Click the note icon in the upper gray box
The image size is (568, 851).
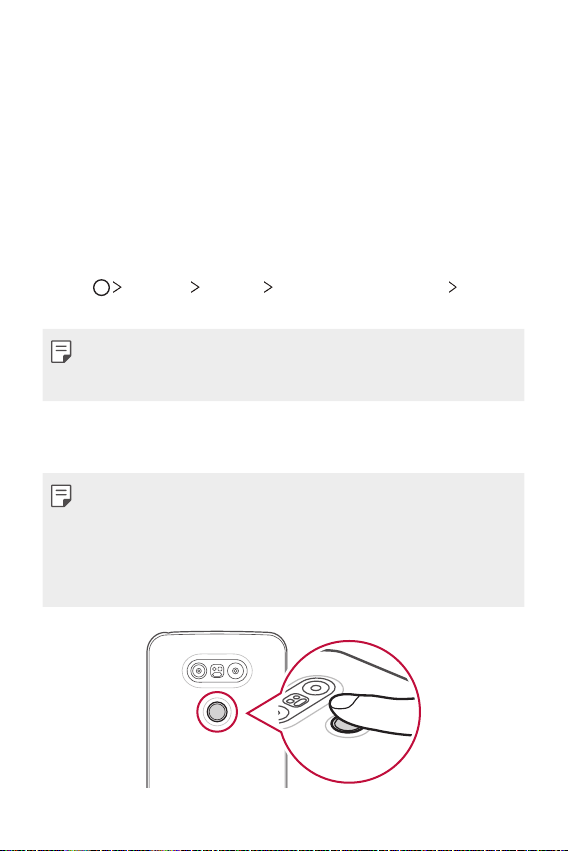point(61,352)
